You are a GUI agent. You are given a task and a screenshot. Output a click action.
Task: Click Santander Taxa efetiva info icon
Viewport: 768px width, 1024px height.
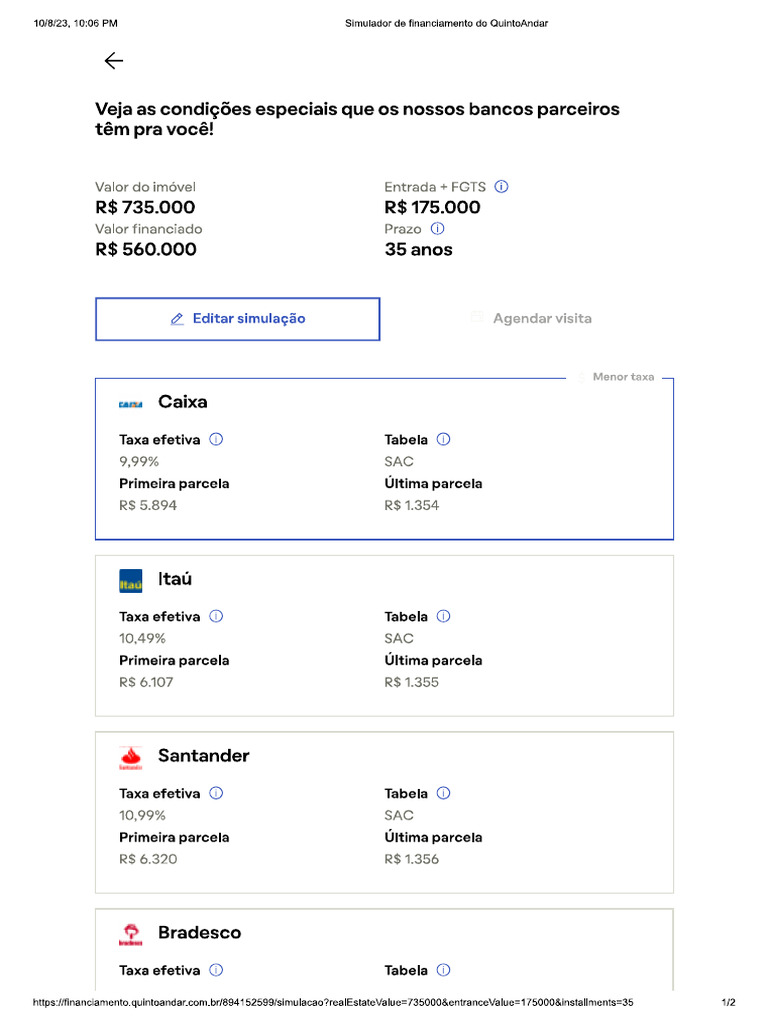click(x=216, y=793)
